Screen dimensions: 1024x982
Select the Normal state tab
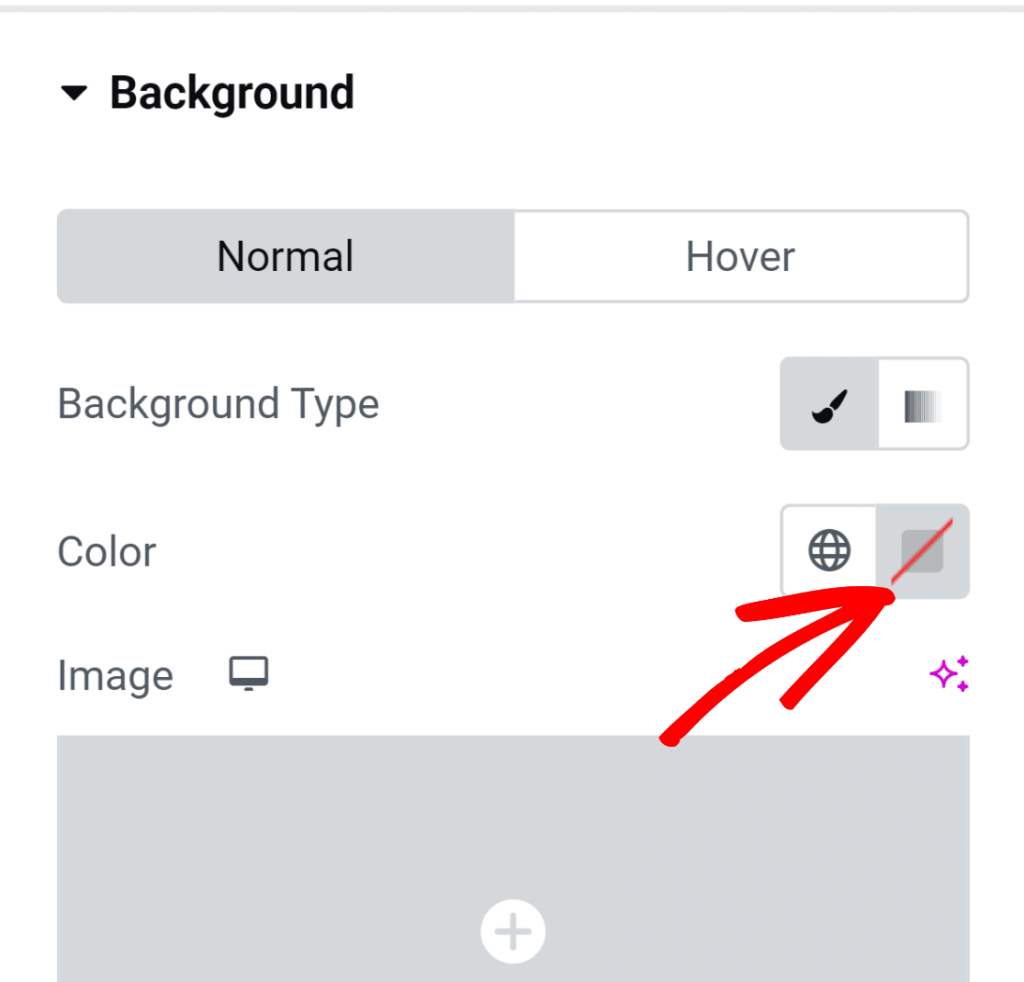pyautogui.click(x=284, y=256)
